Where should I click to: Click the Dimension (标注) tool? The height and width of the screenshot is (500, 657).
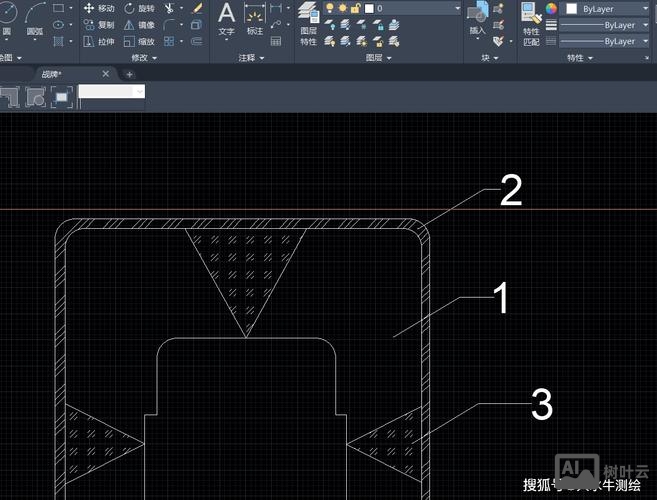pos(254,18)
